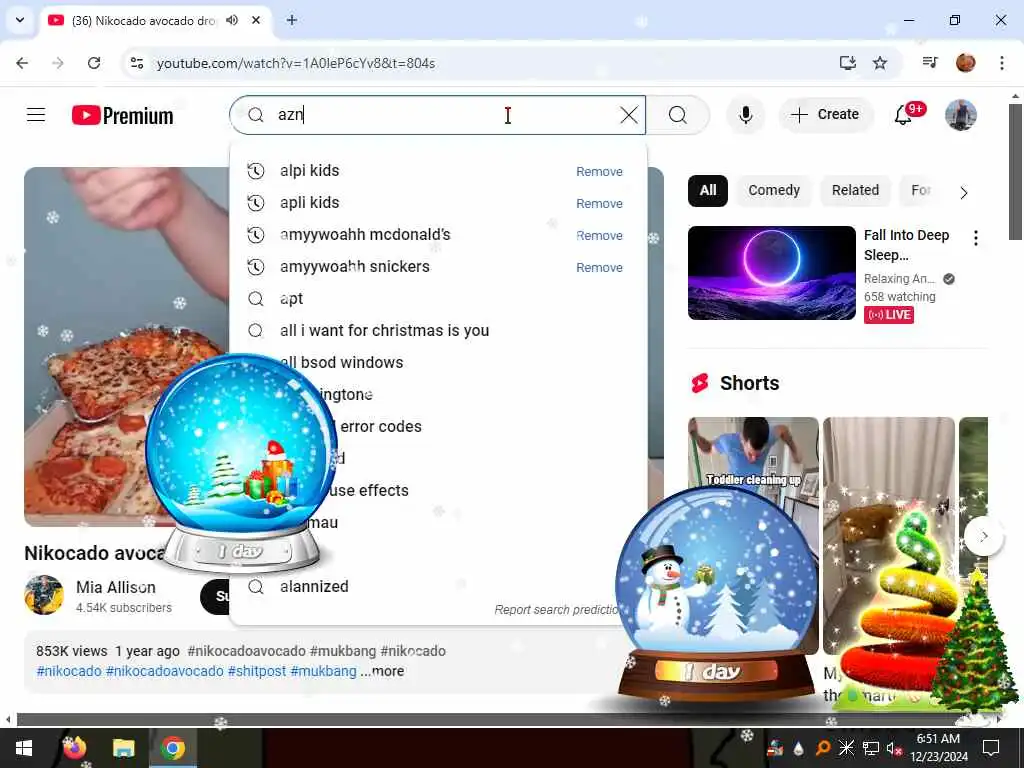Open a new Chrome tab
Image resolution: width=1024 pixels, height=768 pixels.
[x=292, y=20]
